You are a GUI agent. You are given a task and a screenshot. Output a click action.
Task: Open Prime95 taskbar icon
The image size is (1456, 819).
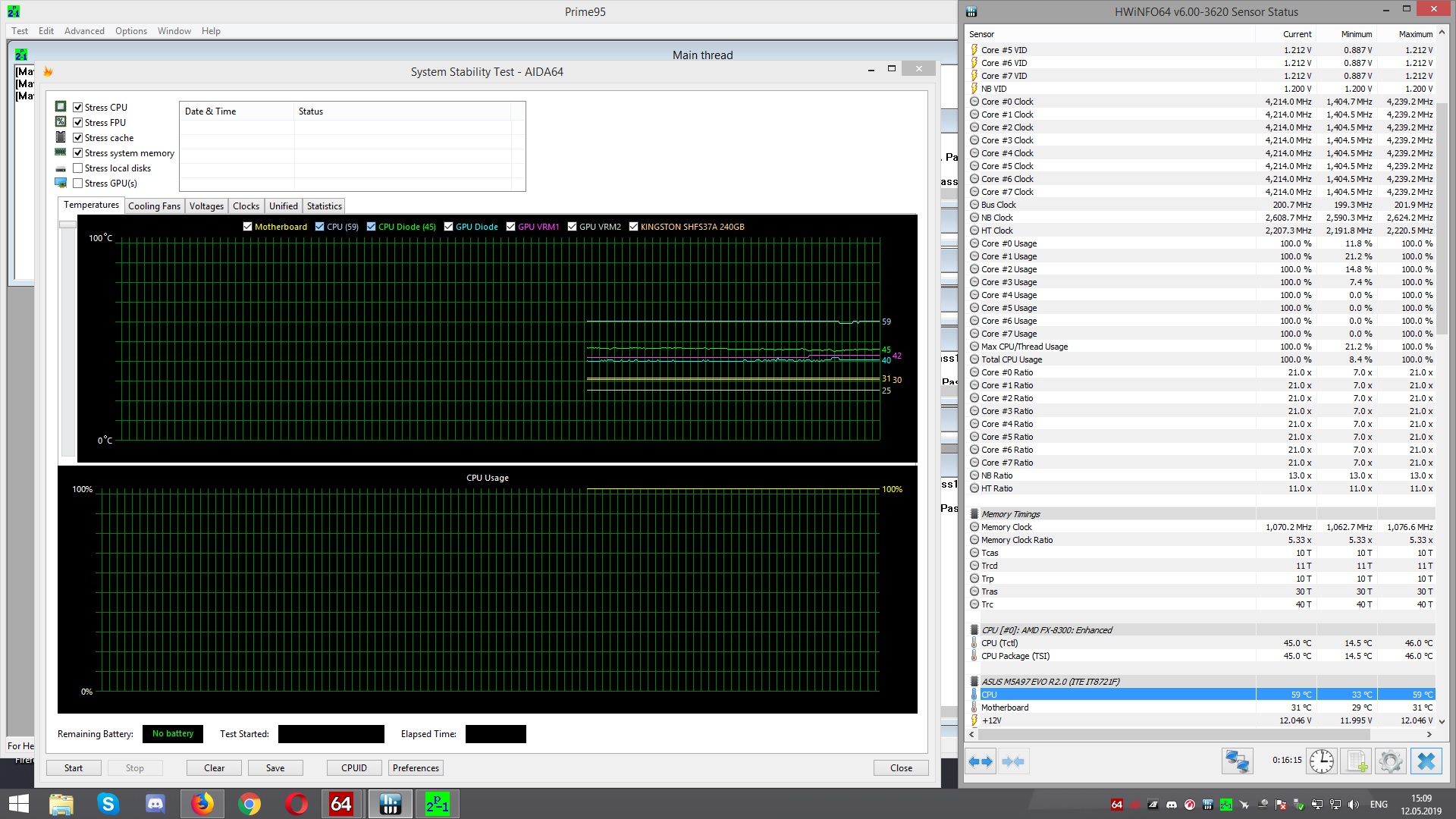tap(437, 804)
